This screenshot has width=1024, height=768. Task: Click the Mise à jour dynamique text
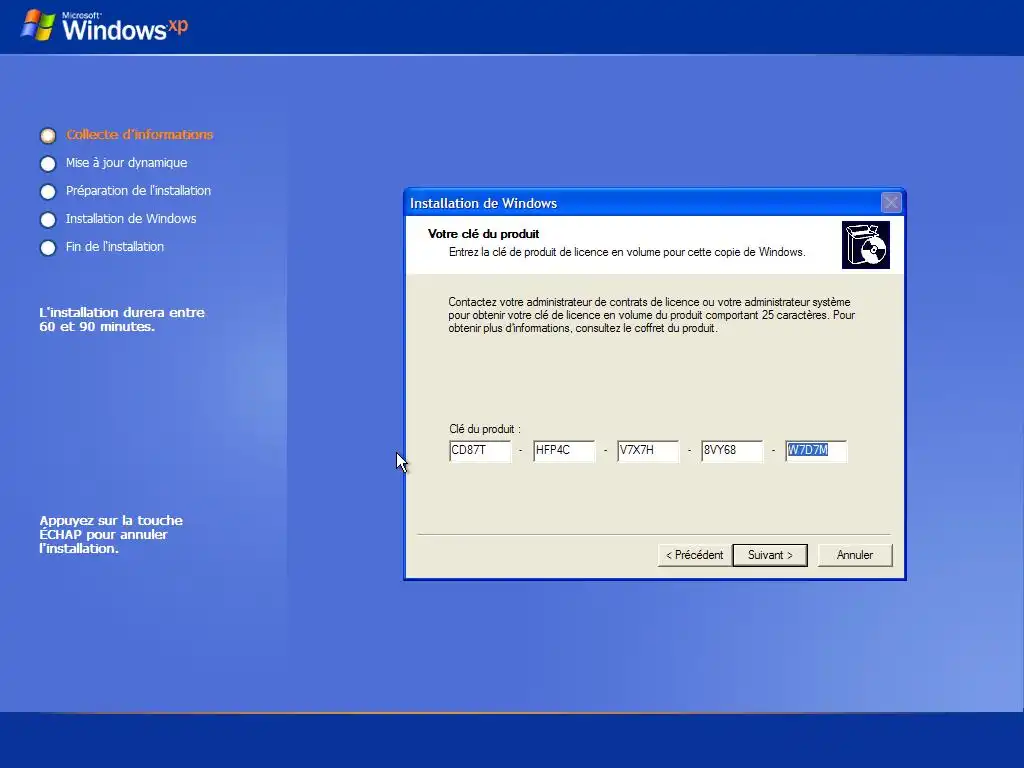pos(127,163)
